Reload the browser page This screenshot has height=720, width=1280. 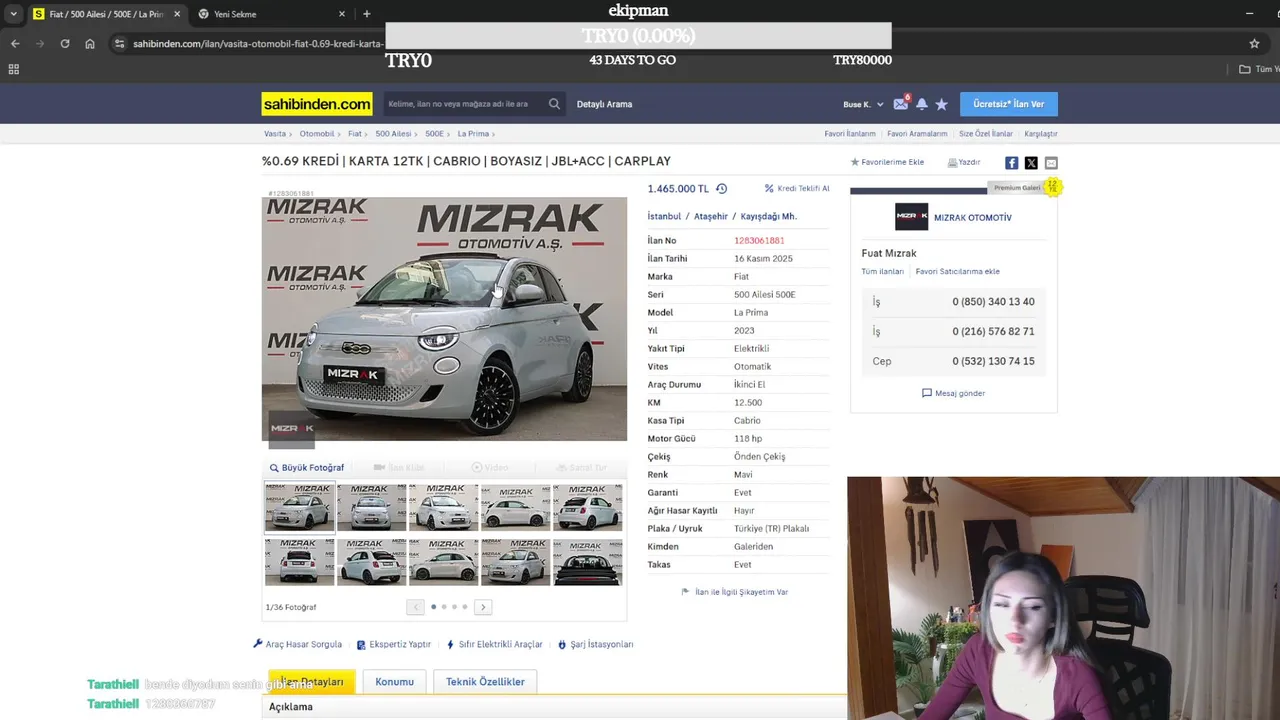(65, 44)
